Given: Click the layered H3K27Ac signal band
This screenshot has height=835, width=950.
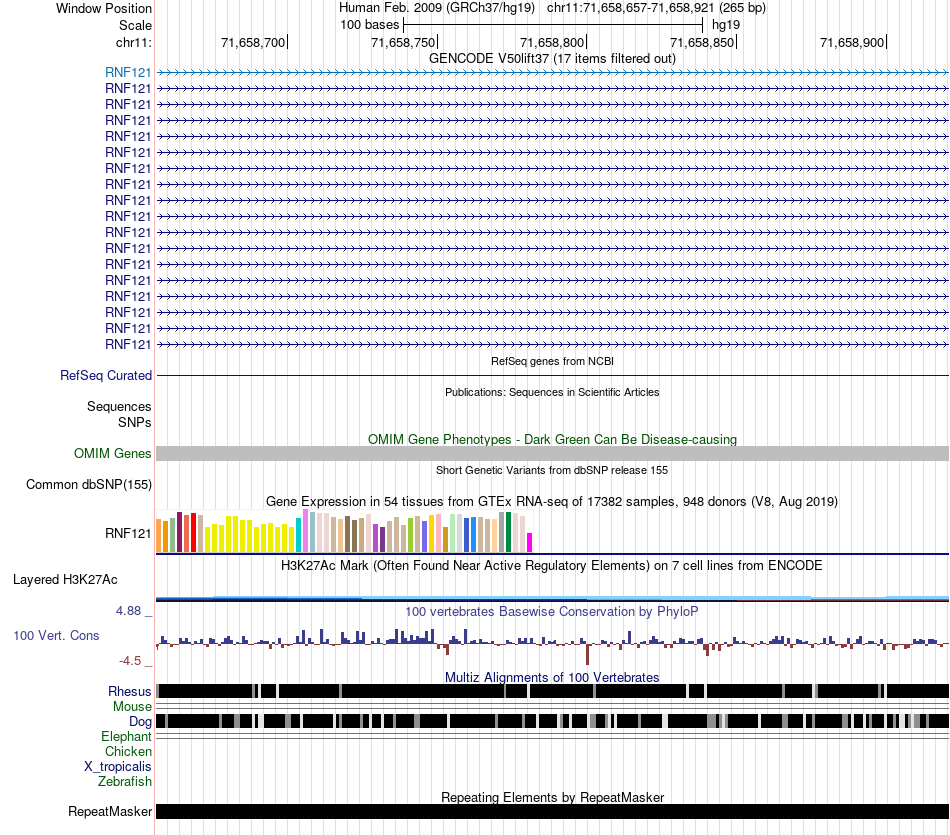Looking at the screenshot, I should coord(553,599).
